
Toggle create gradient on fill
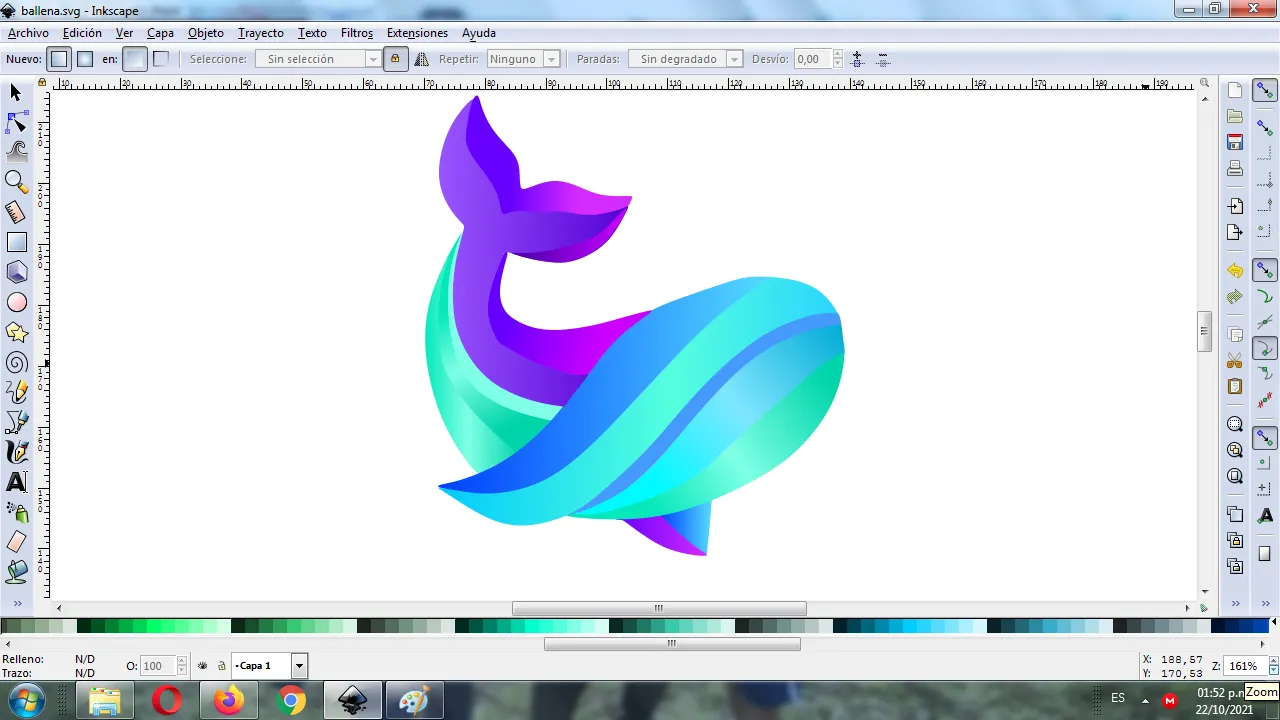tap(134, 59)
